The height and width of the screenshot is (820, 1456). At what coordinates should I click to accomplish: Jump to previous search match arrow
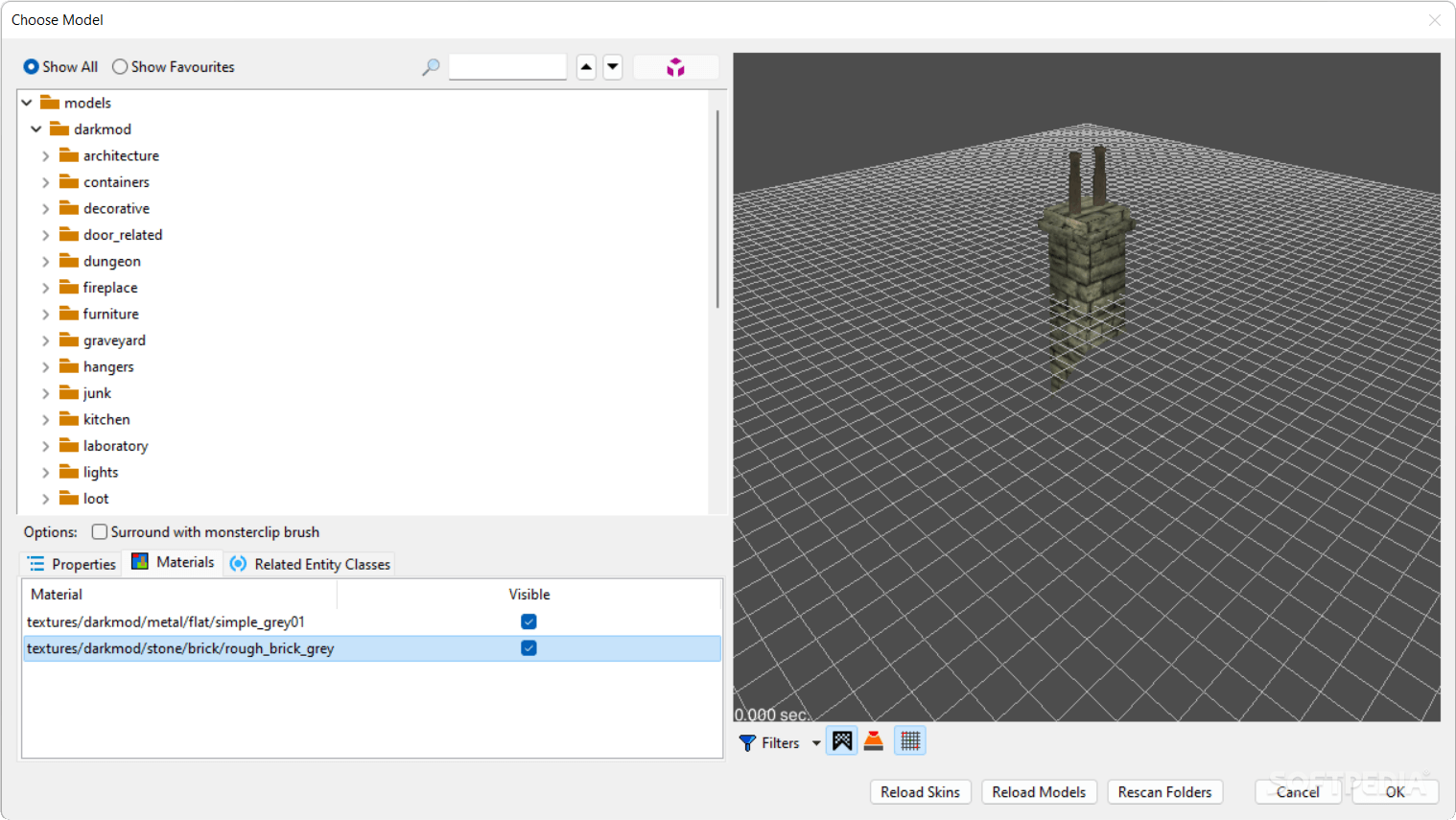point(586,67)
